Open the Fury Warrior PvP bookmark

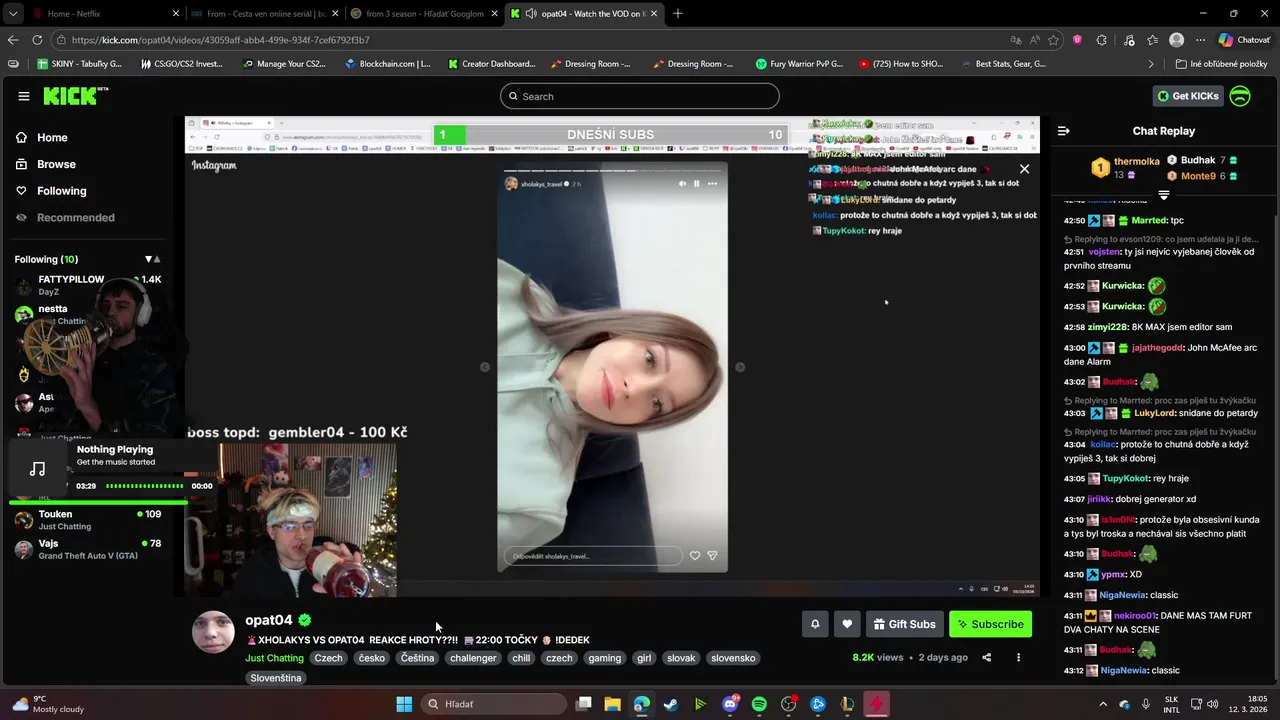800,64
